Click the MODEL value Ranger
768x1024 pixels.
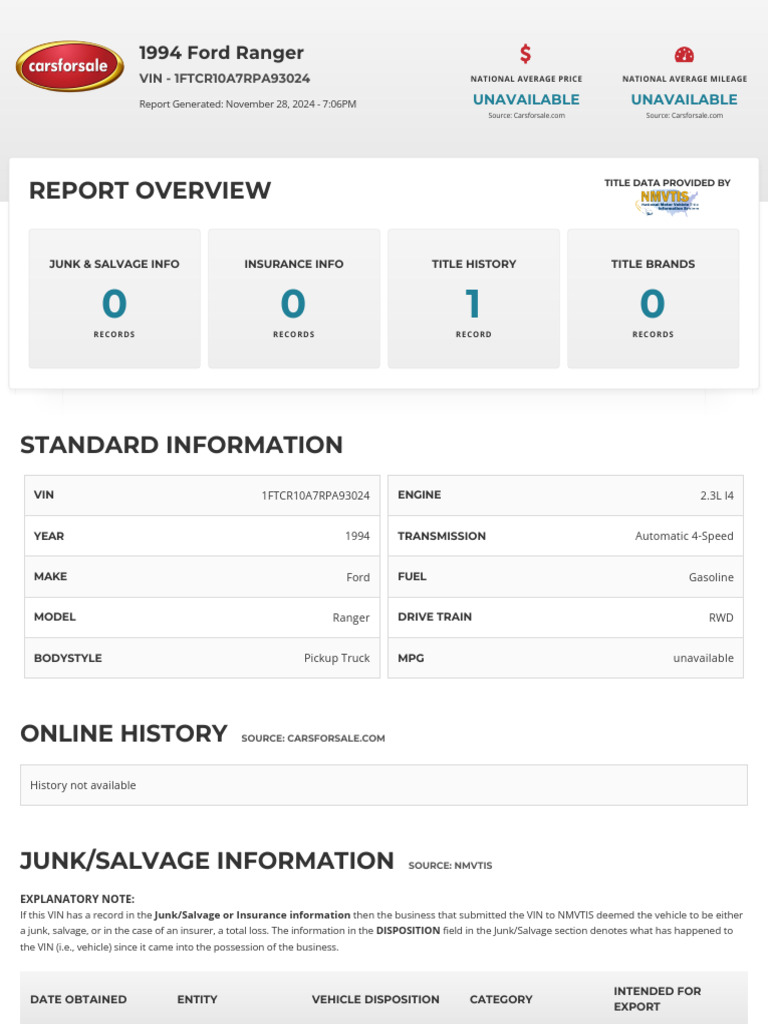point(351,618)
